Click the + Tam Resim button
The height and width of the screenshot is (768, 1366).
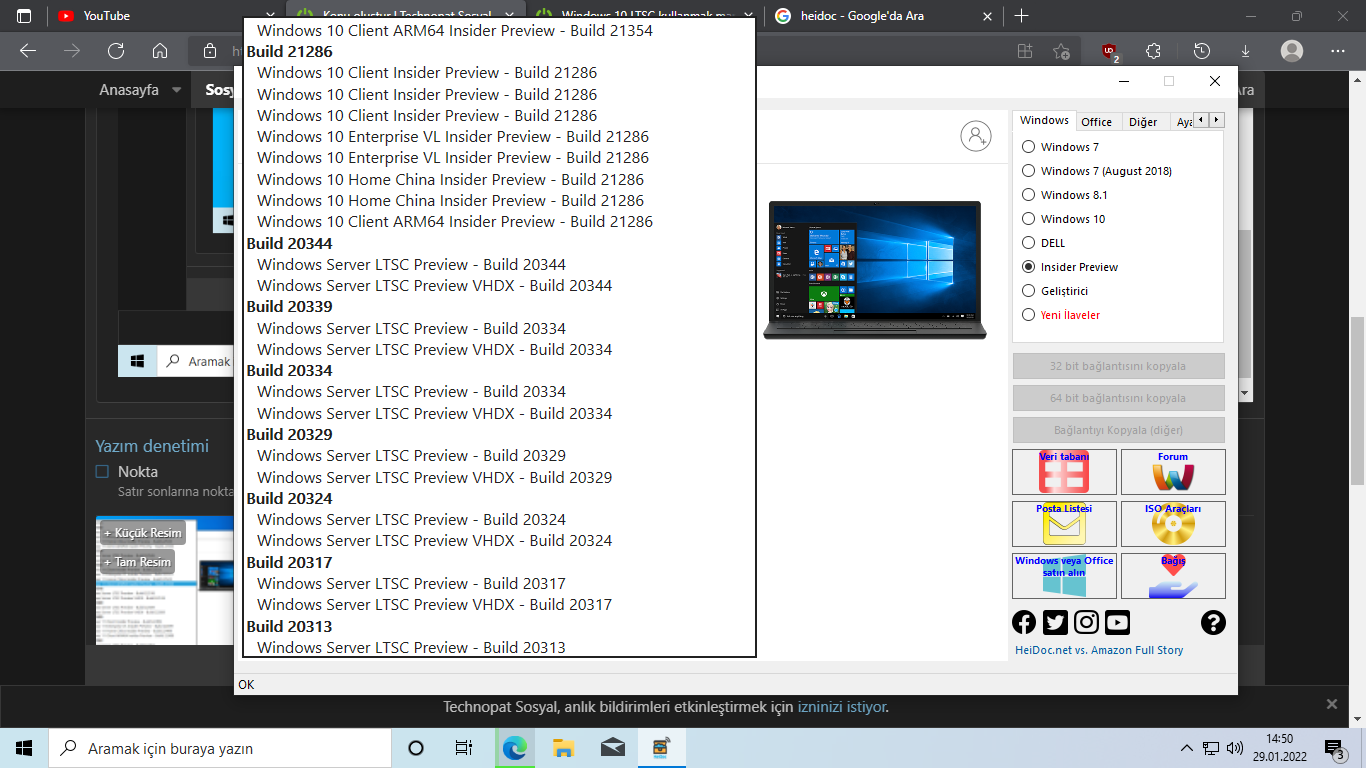click(137, 562)
